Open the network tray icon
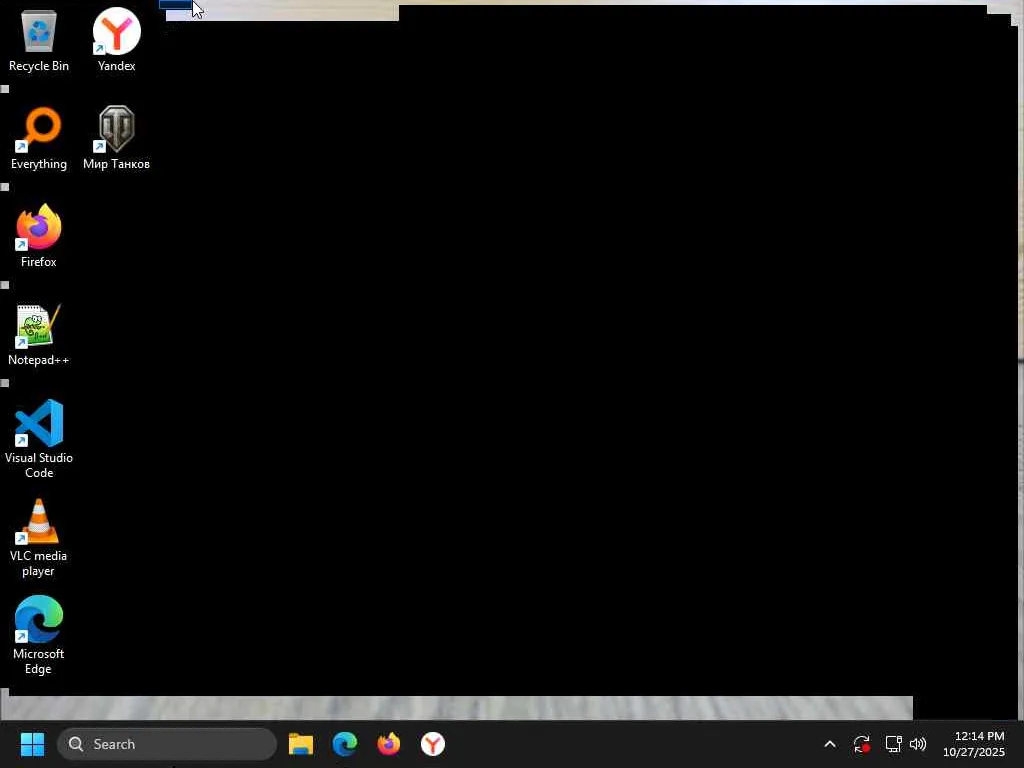This screenshot has height=768, width=1024. (x=893, y=744)
